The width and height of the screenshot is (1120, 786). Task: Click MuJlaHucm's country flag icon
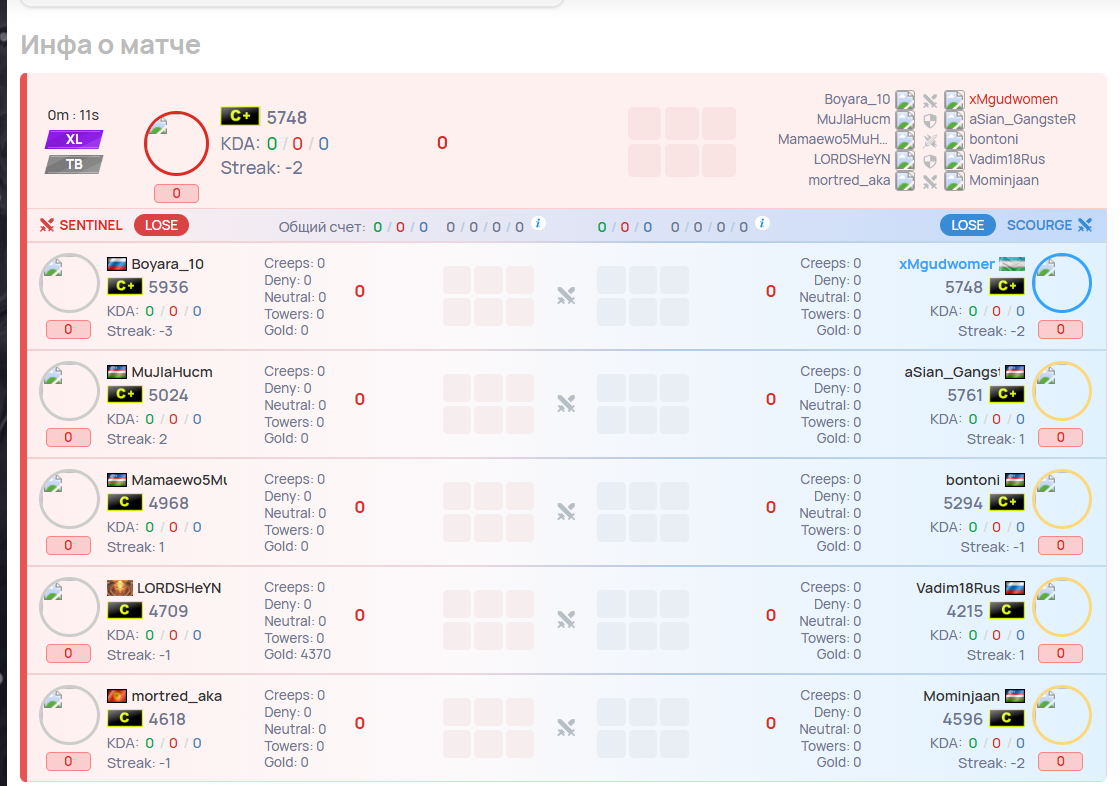(x=116, y=372)
